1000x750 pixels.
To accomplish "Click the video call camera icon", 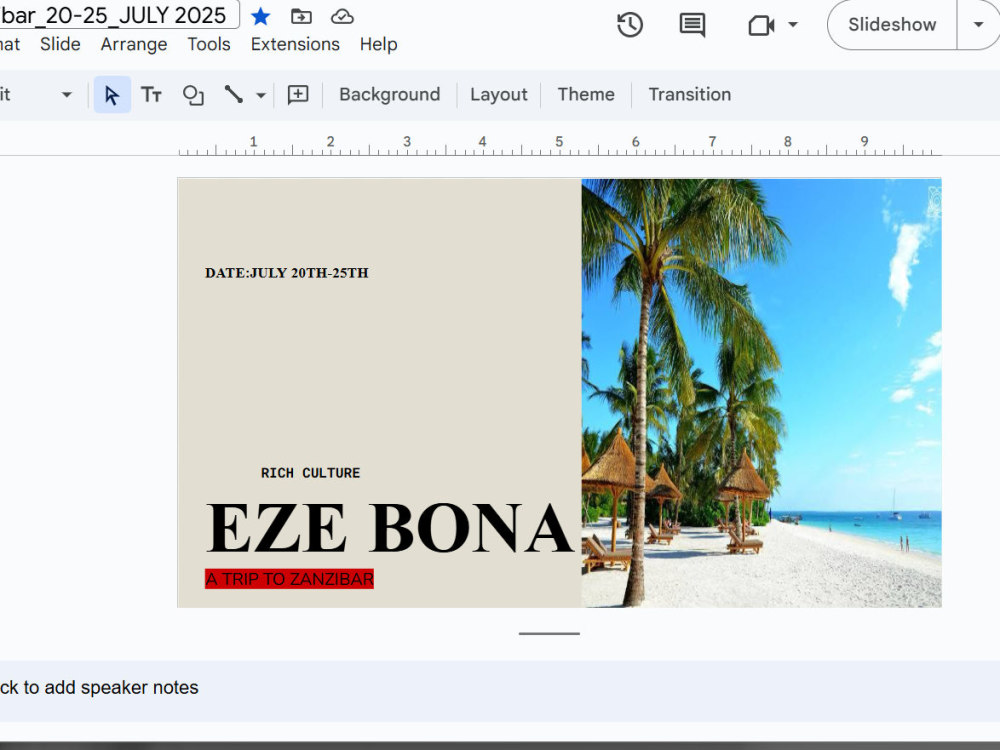I will 761,26.
